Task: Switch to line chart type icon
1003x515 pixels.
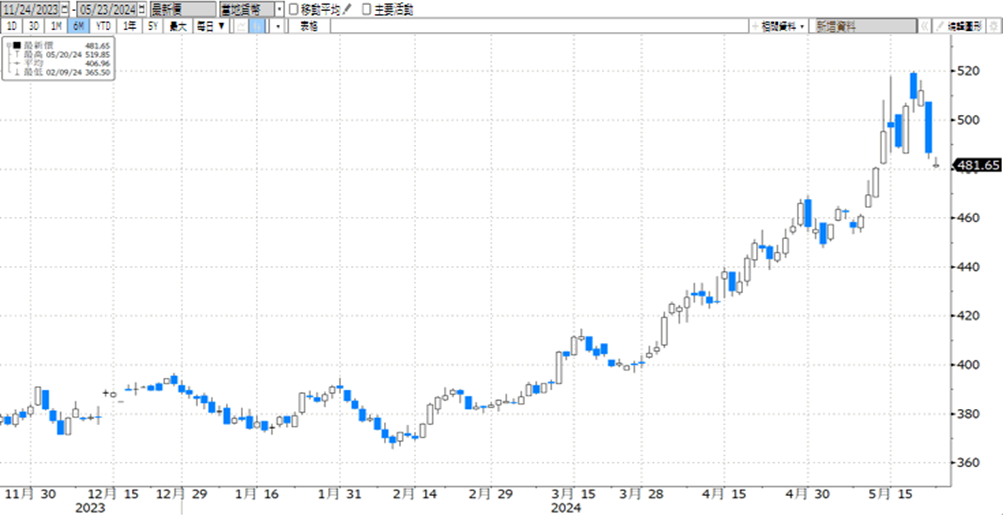Action: click(x=242, y=26)
